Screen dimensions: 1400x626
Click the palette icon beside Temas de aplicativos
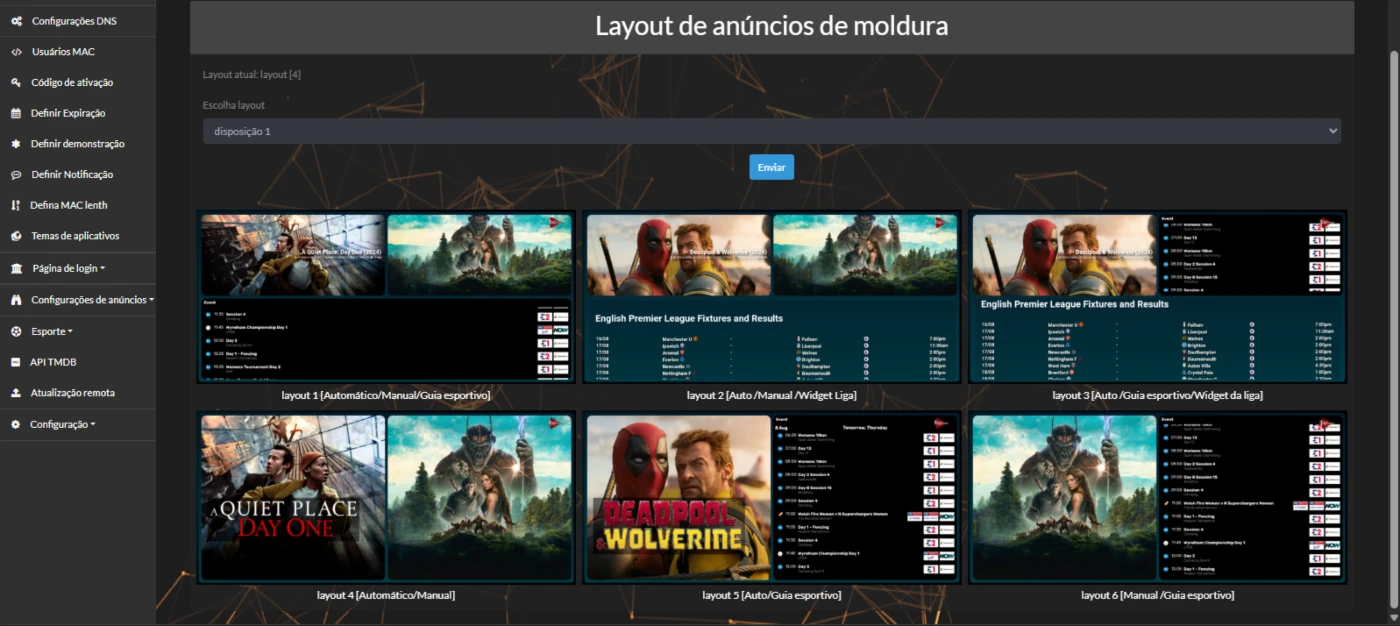16,236
